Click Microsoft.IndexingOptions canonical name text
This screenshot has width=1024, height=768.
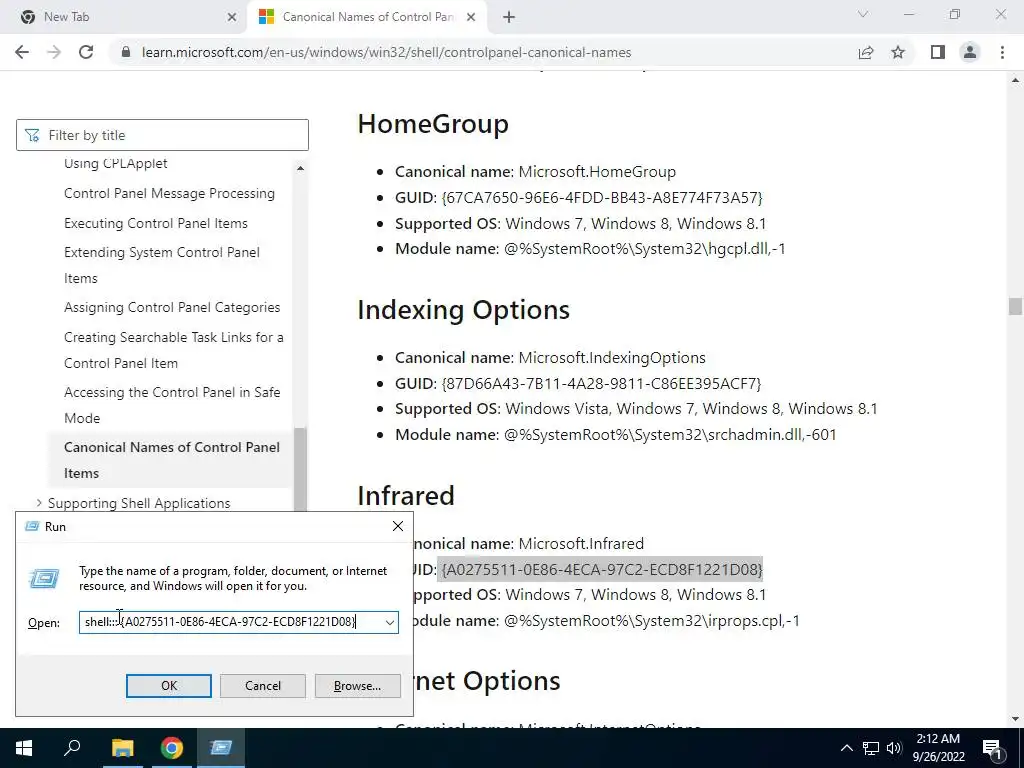612,358
